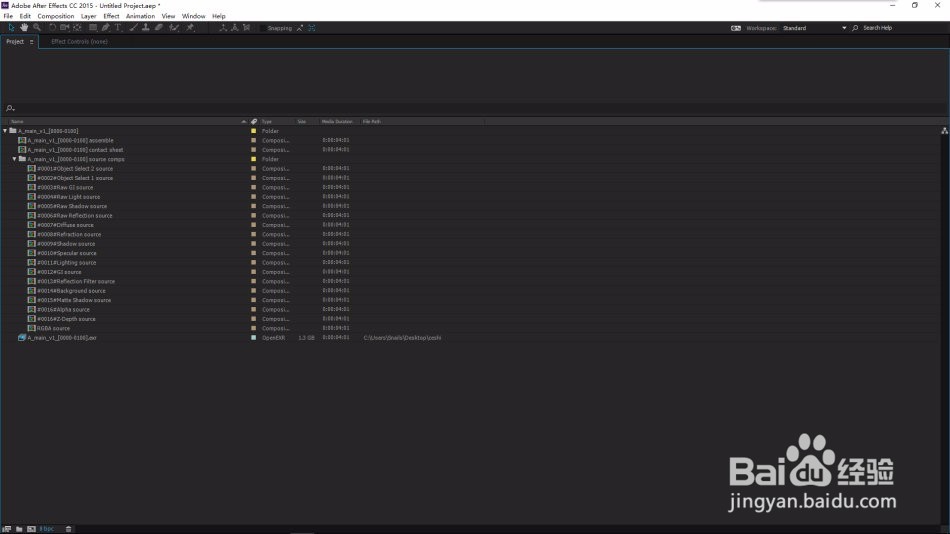The width and height of the screenshot is (950, 534).
Task: Select the Pen tool
Action: click(106, 28)
